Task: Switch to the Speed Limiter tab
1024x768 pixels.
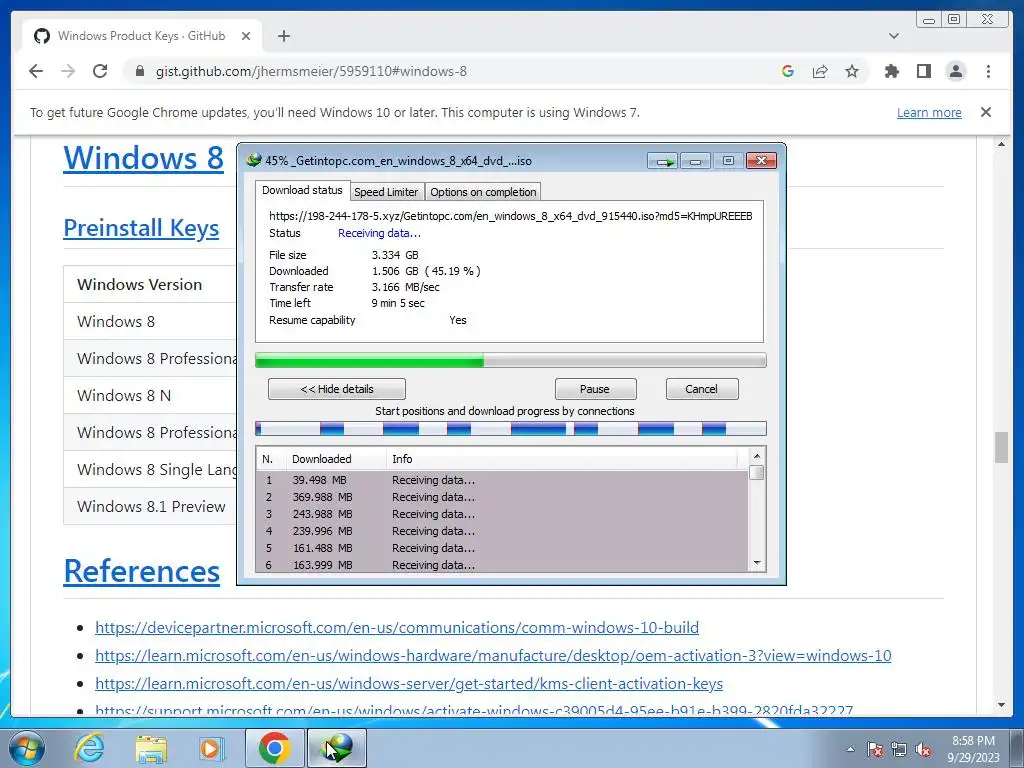Action: [x=386, y=192]
